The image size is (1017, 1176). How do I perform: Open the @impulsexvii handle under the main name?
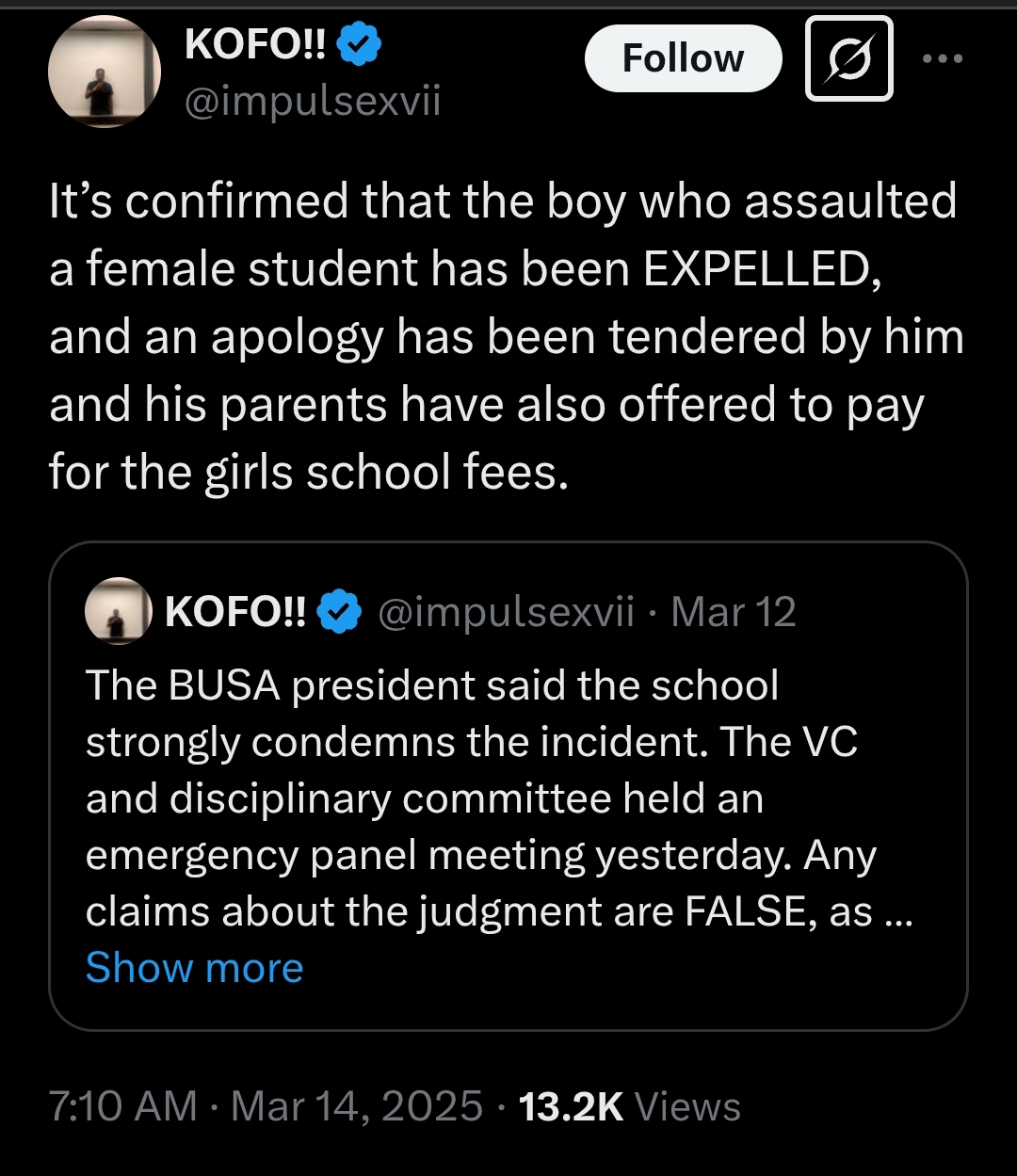click(313, 101)
